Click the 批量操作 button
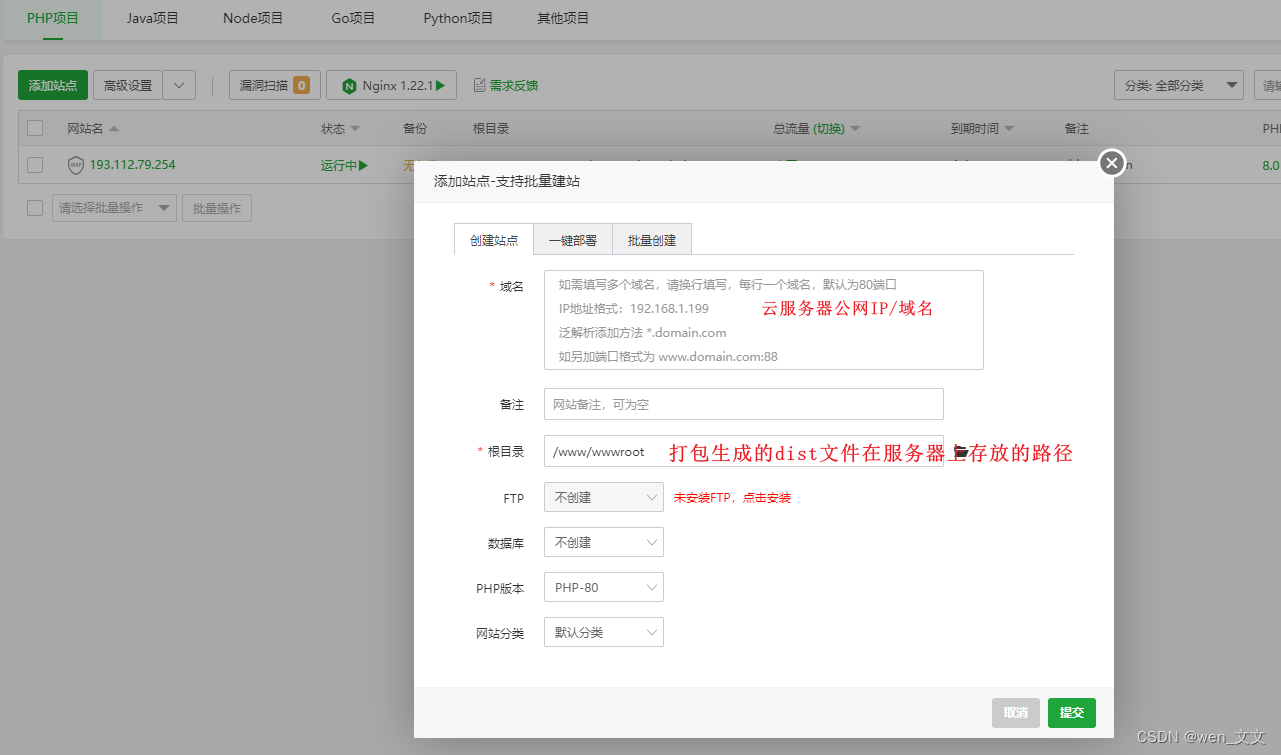The height and width of the screenshot is (755, 1281). pyautogui.click(x=217, y=208)
